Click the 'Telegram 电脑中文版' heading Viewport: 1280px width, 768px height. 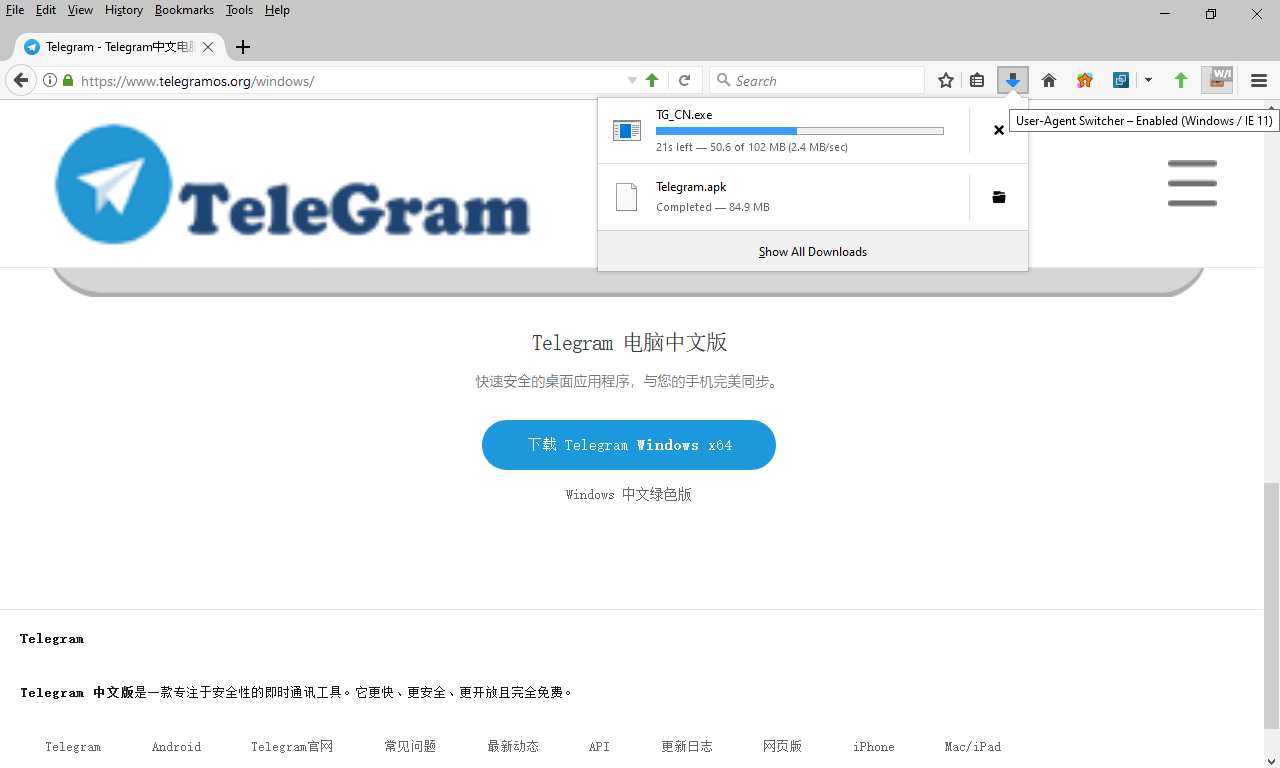click(629, 343)
